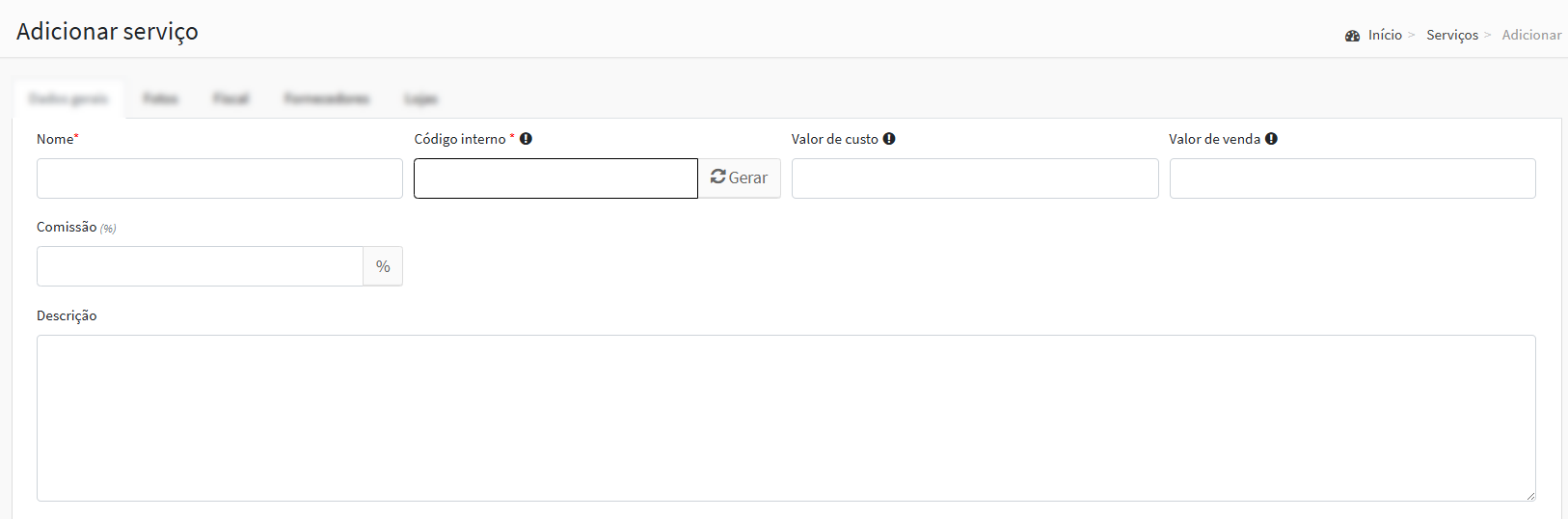This screenshot has height=519, width=1568.
Task: Click the Descrição textarea resize handle
Action: point(1529,495)
